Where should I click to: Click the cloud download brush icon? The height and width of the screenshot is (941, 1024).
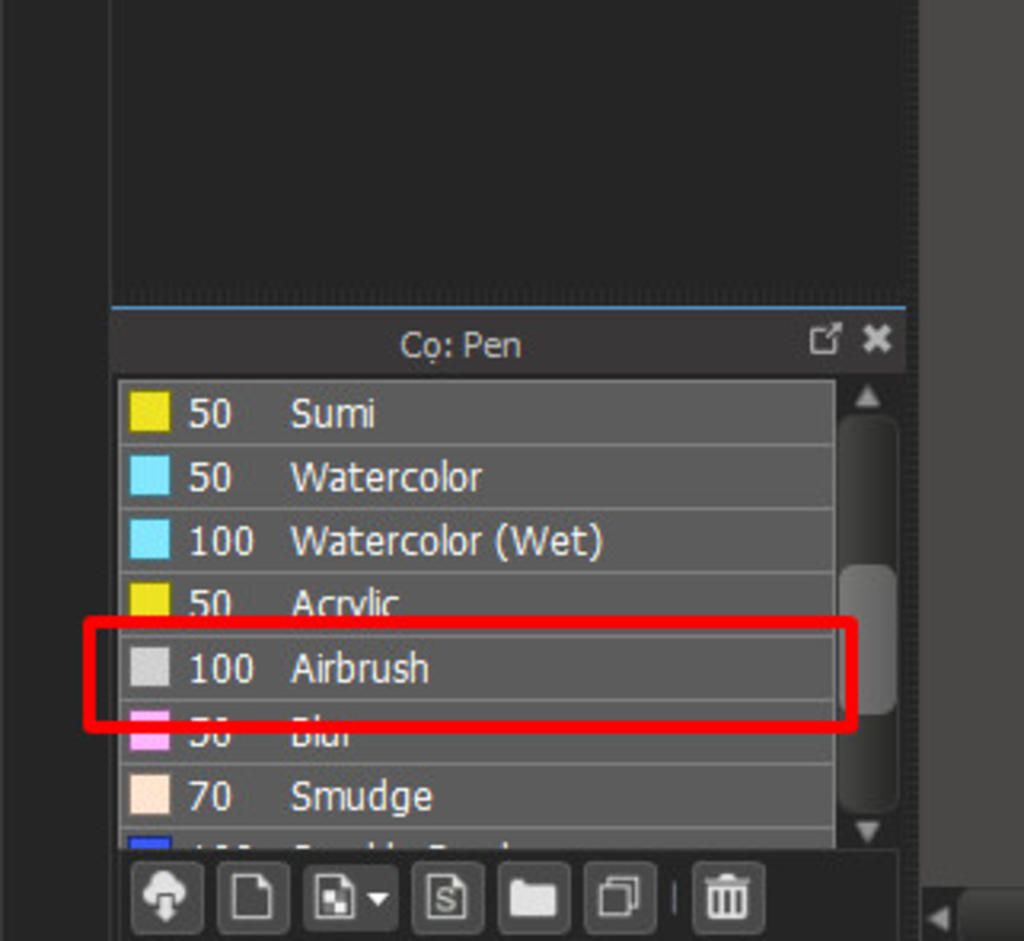166,897
